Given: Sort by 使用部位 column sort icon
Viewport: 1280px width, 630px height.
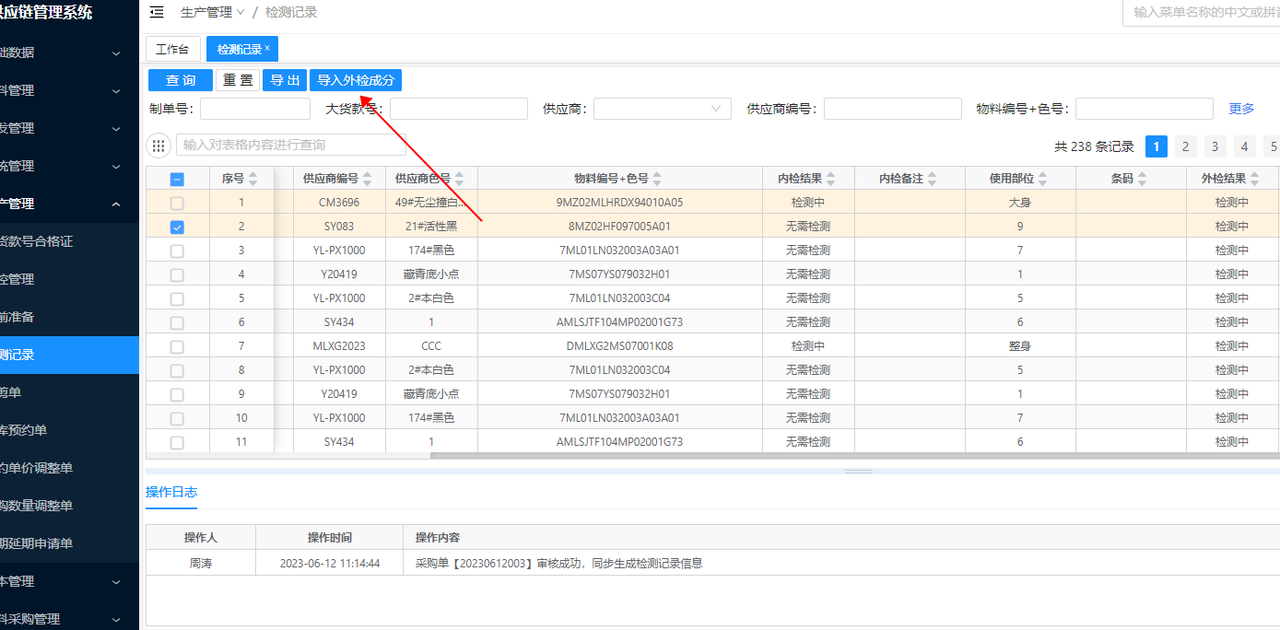Looking at the screenshot, I should (1043, 179).
